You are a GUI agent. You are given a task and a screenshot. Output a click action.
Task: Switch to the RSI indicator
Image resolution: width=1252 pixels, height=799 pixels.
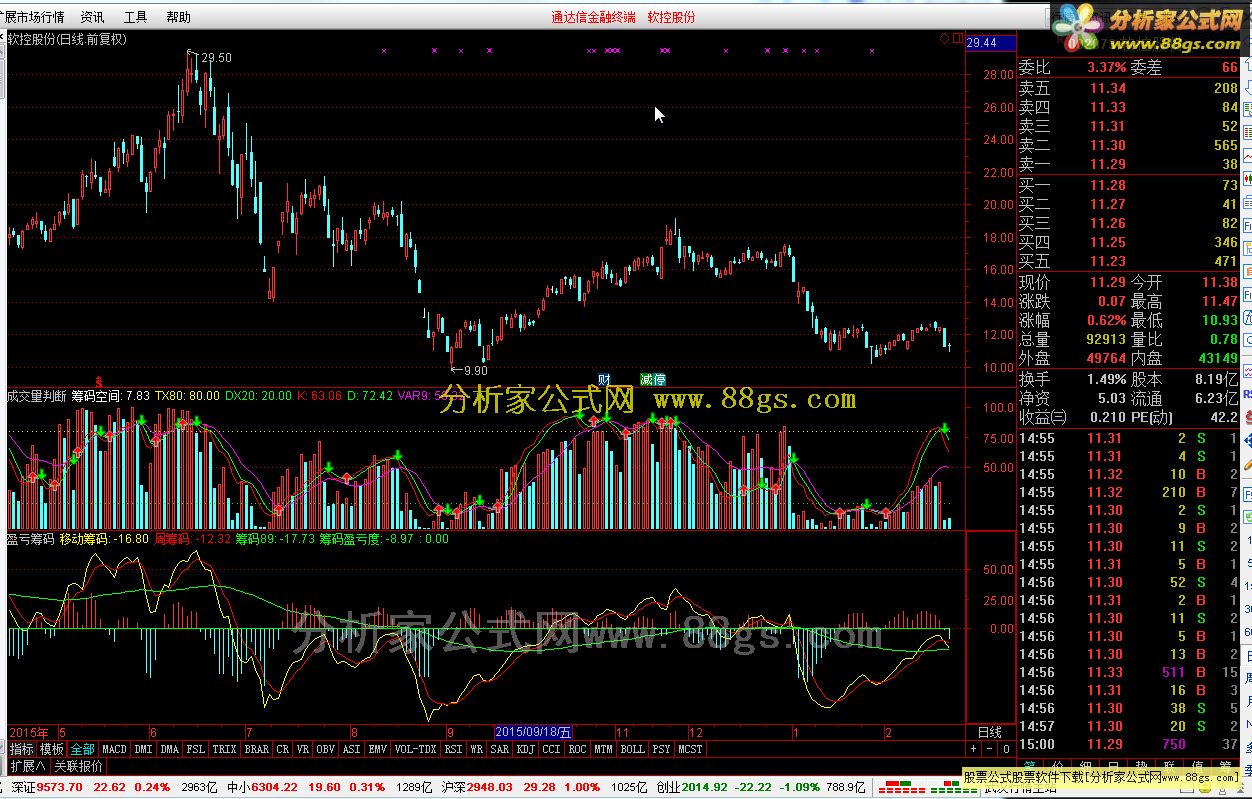tap(454, 749)
